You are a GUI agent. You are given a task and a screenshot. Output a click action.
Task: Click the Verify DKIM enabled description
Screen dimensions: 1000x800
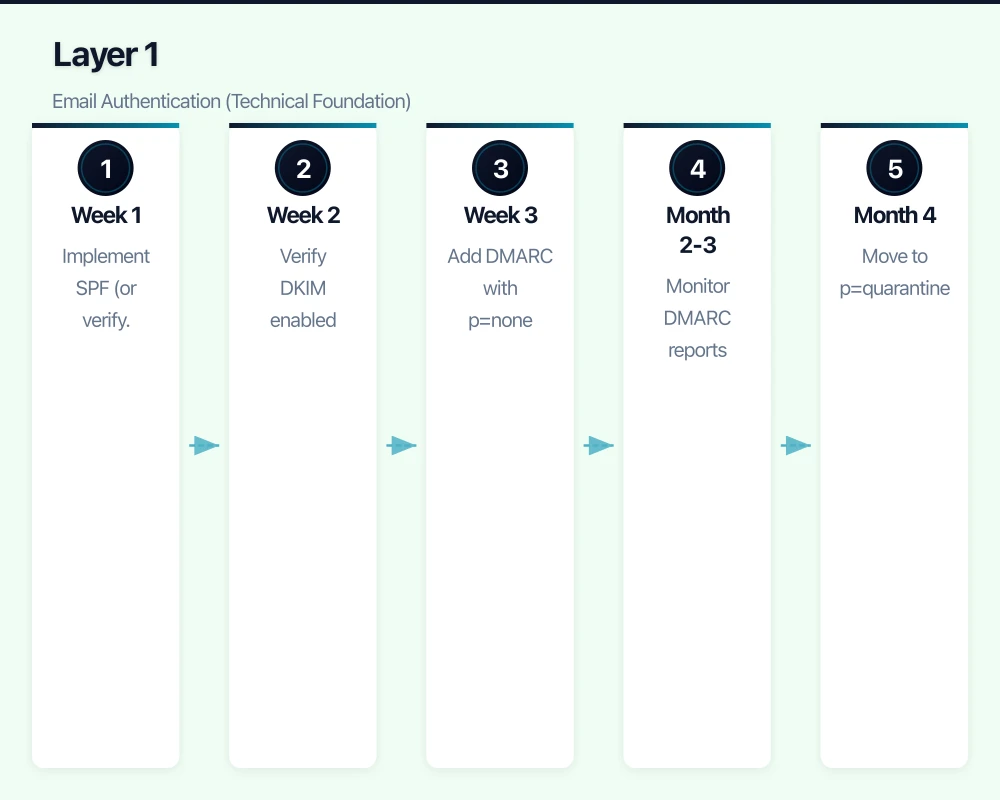[303, 288]
